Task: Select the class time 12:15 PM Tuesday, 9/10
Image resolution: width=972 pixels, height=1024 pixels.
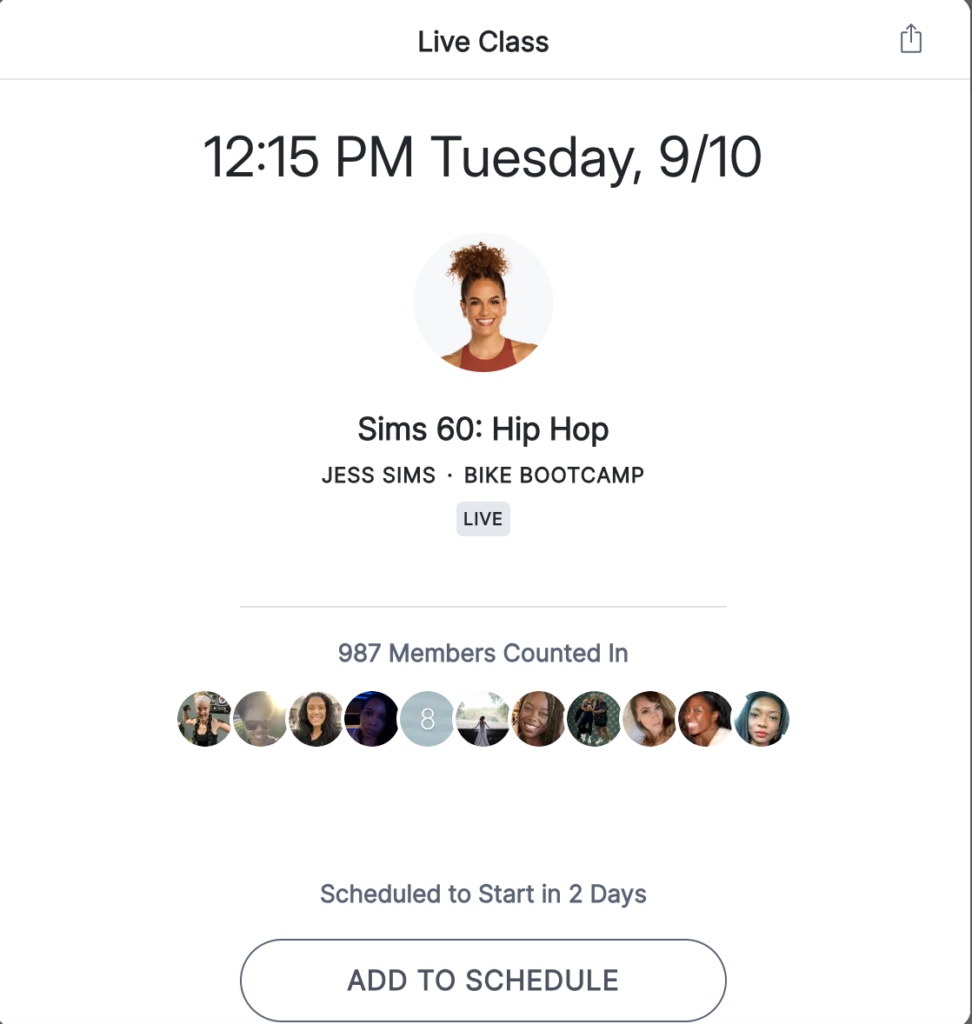Action: click(483, 157)
